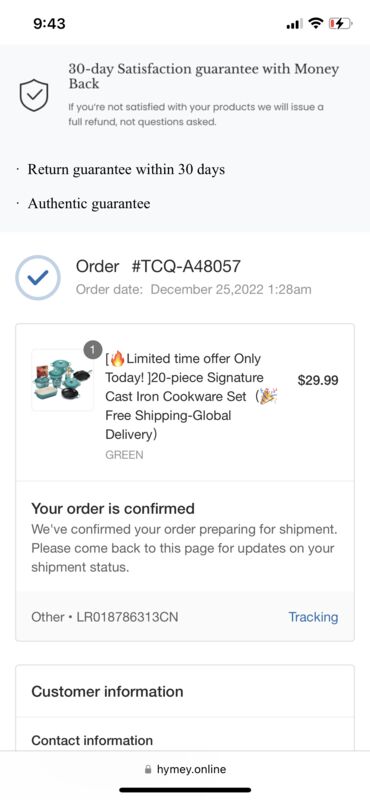Tap the quantity badge on product image
This screenshot has width=370, height=800.
92,350
